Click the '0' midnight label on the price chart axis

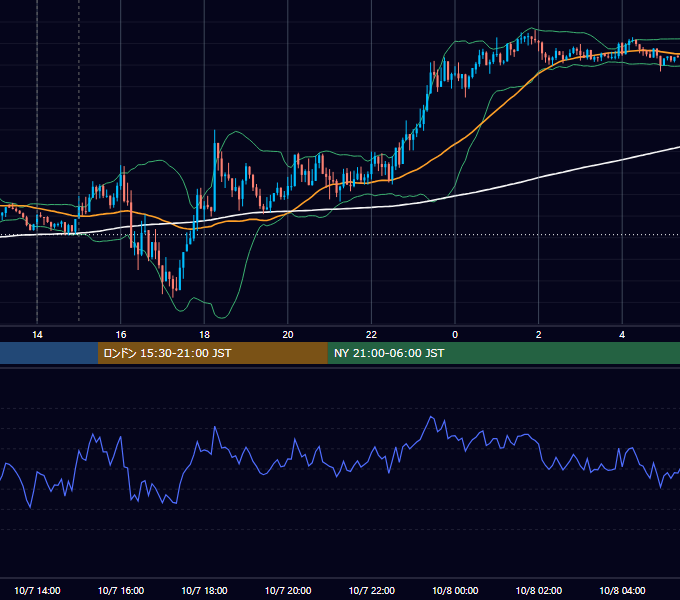455,335
